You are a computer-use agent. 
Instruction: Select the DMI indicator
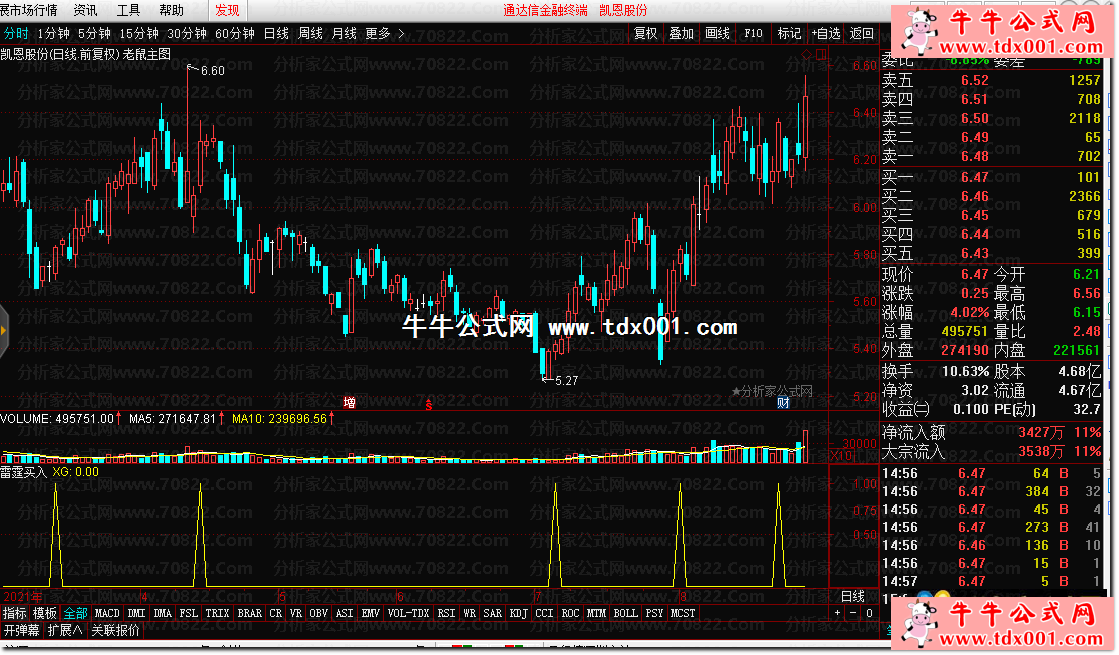click(x=136, y=613)
